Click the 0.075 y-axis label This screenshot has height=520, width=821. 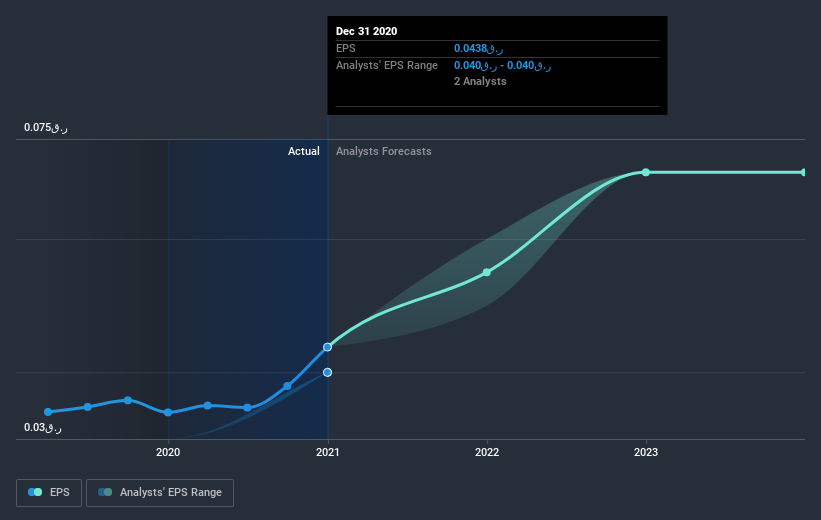tap(46, 127)
